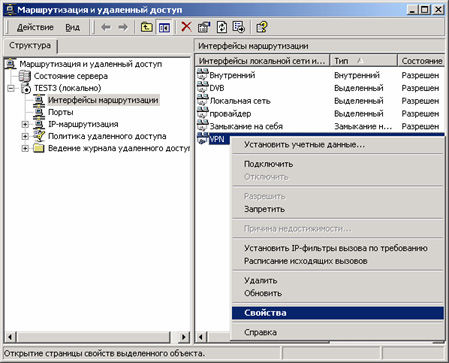Click the left tree pane's right scroll arrow
449x363 pixels.
pos(183,337)
